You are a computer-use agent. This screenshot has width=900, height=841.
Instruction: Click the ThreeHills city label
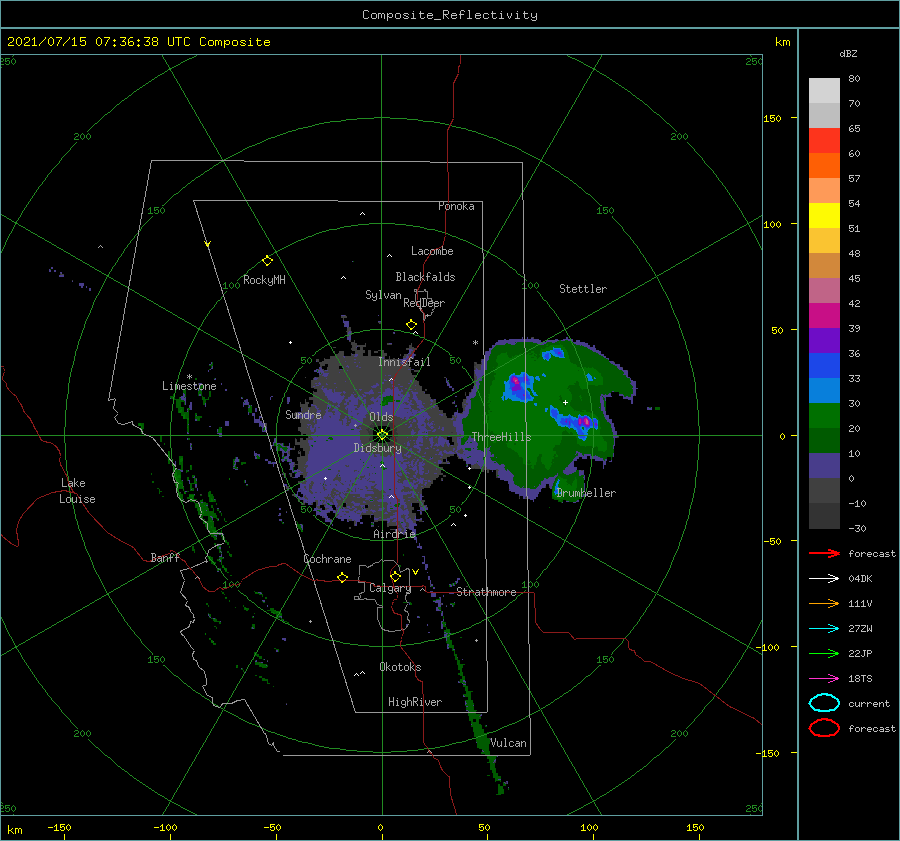coord(502,437)
